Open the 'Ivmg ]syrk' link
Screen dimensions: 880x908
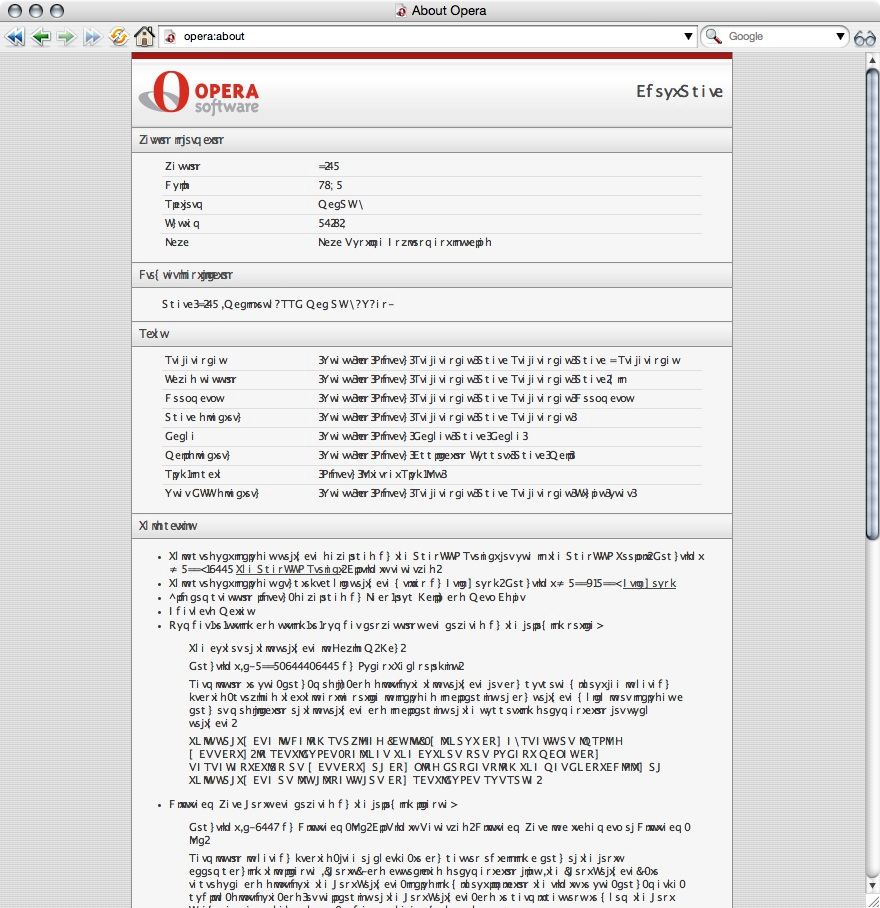pos(649,583)
